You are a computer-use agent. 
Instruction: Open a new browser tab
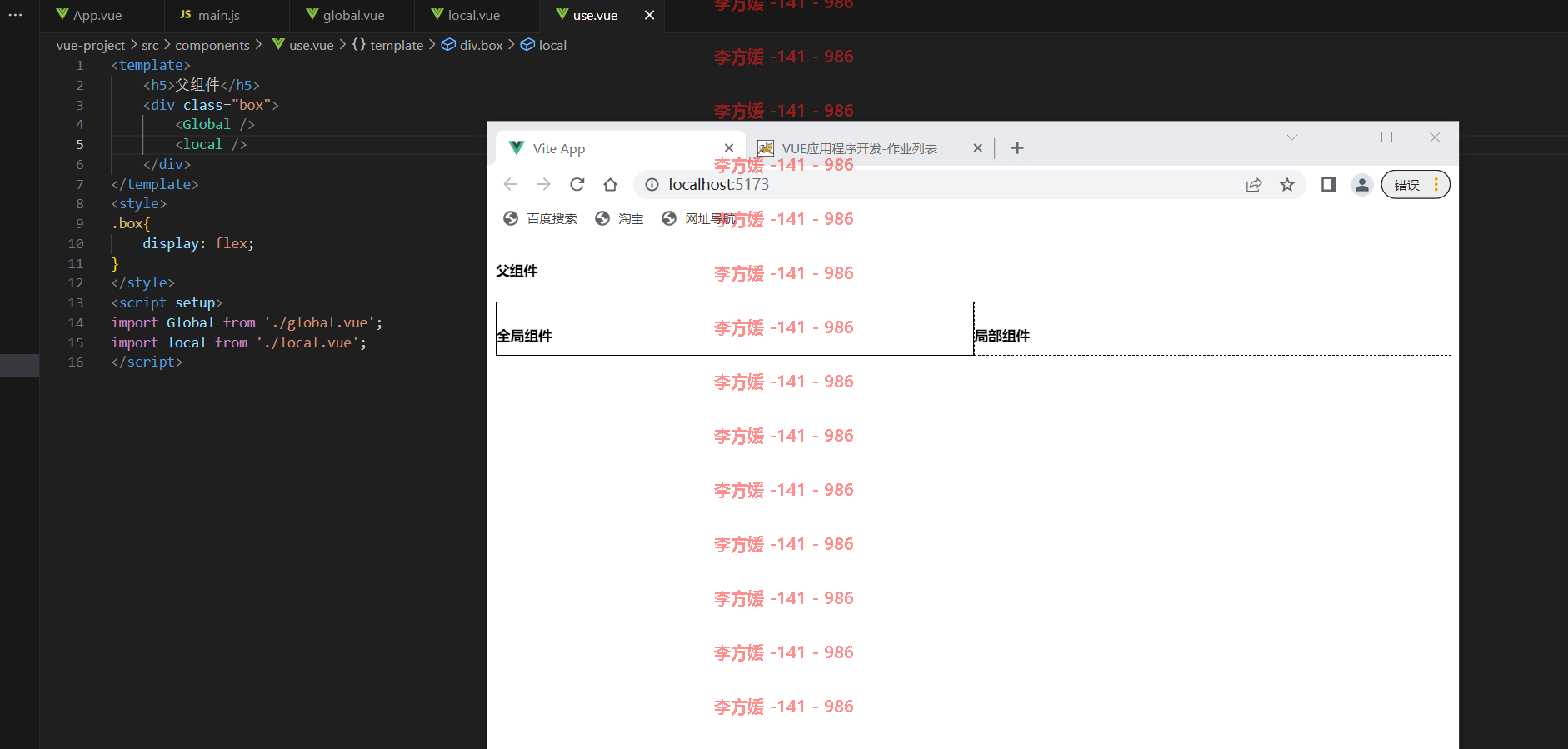[x=1017, y=148]
